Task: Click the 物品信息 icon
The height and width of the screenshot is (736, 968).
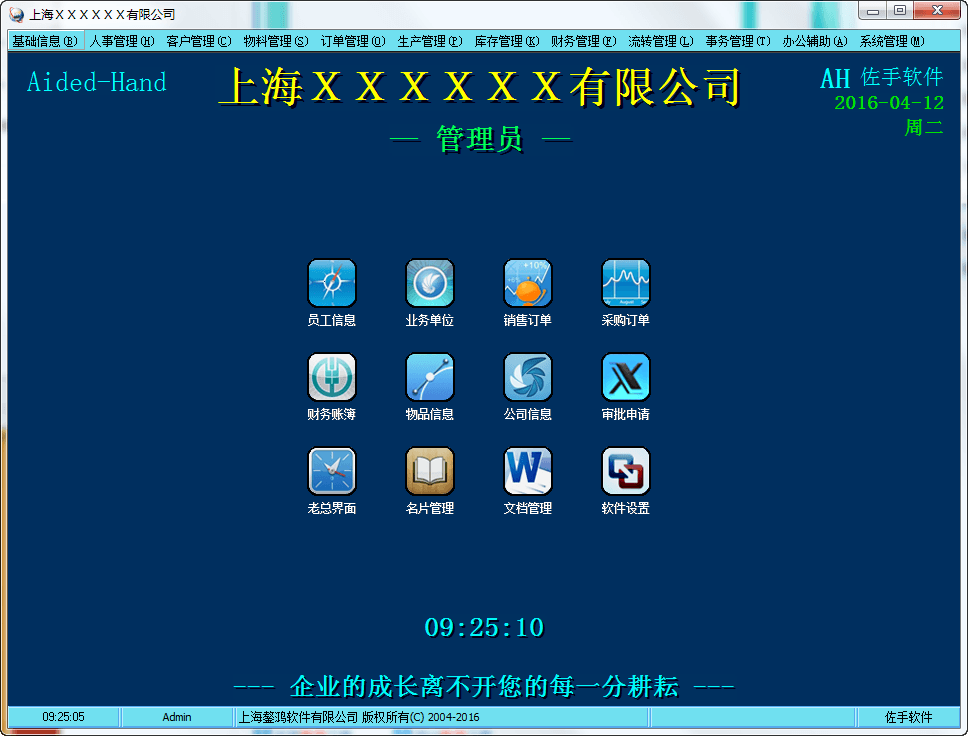Action: point(430,377)
